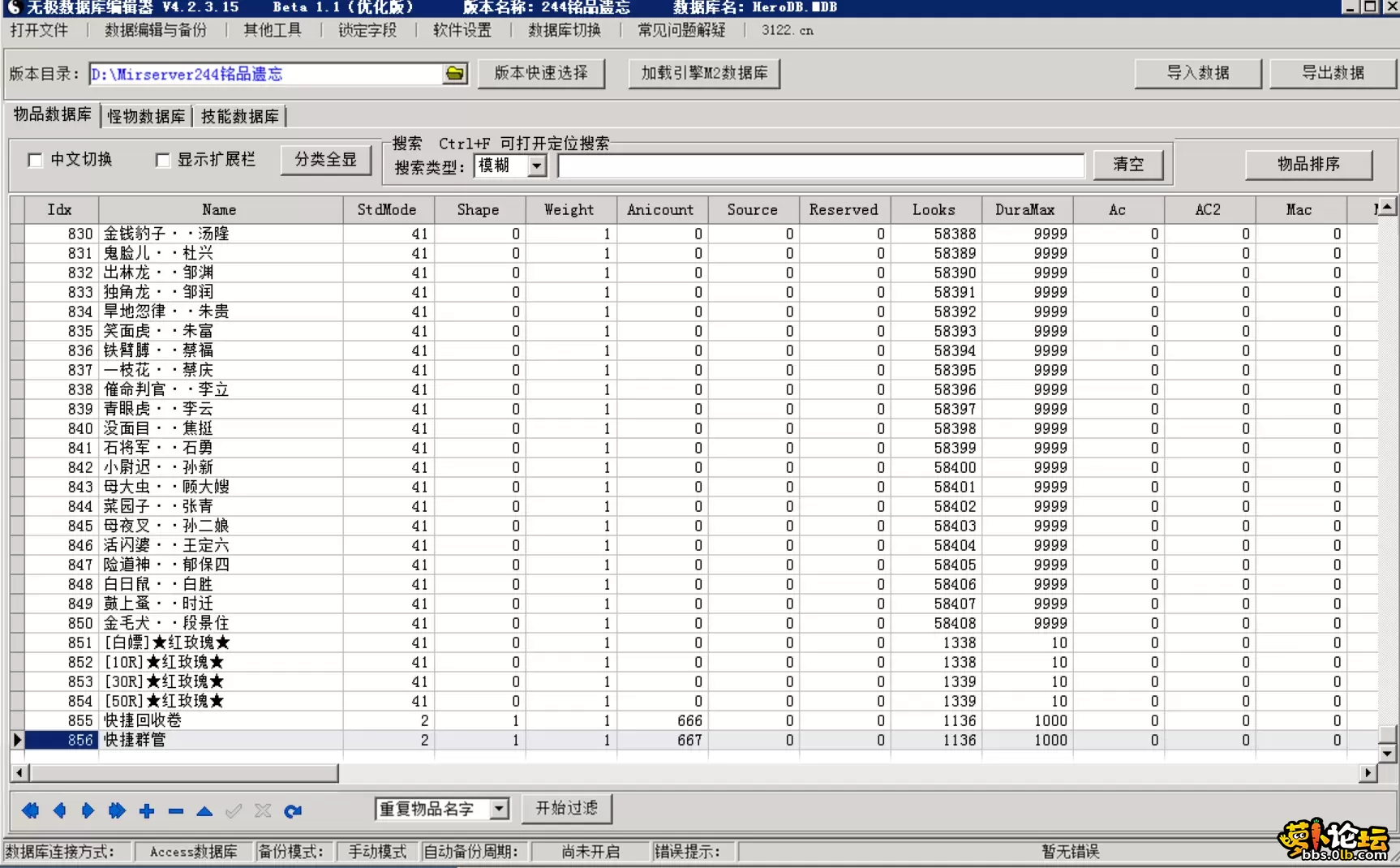1400x868 pixels.
Task: Click horizontal scrollbar left arrow
Action: coord(19,773)
